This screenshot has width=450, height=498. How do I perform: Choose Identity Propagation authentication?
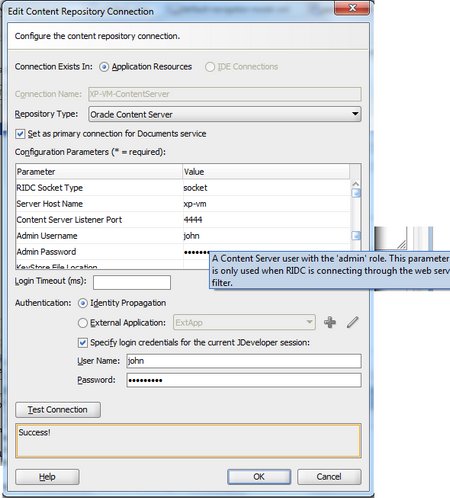82,303
